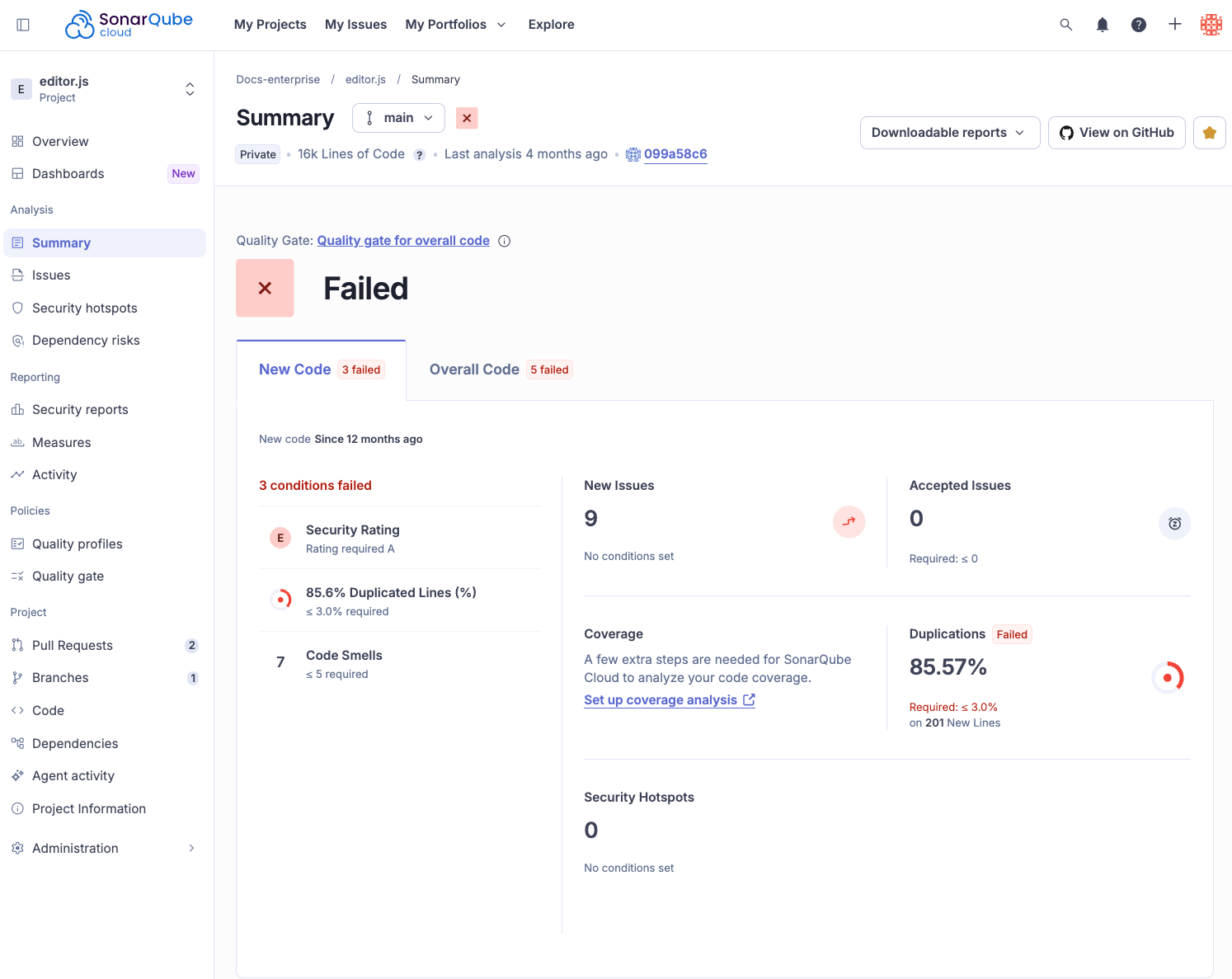Select Summary in the sidebar
The width and height of the screenshot is (1232, 979).
pyautogui.click(x=105, y=243)
